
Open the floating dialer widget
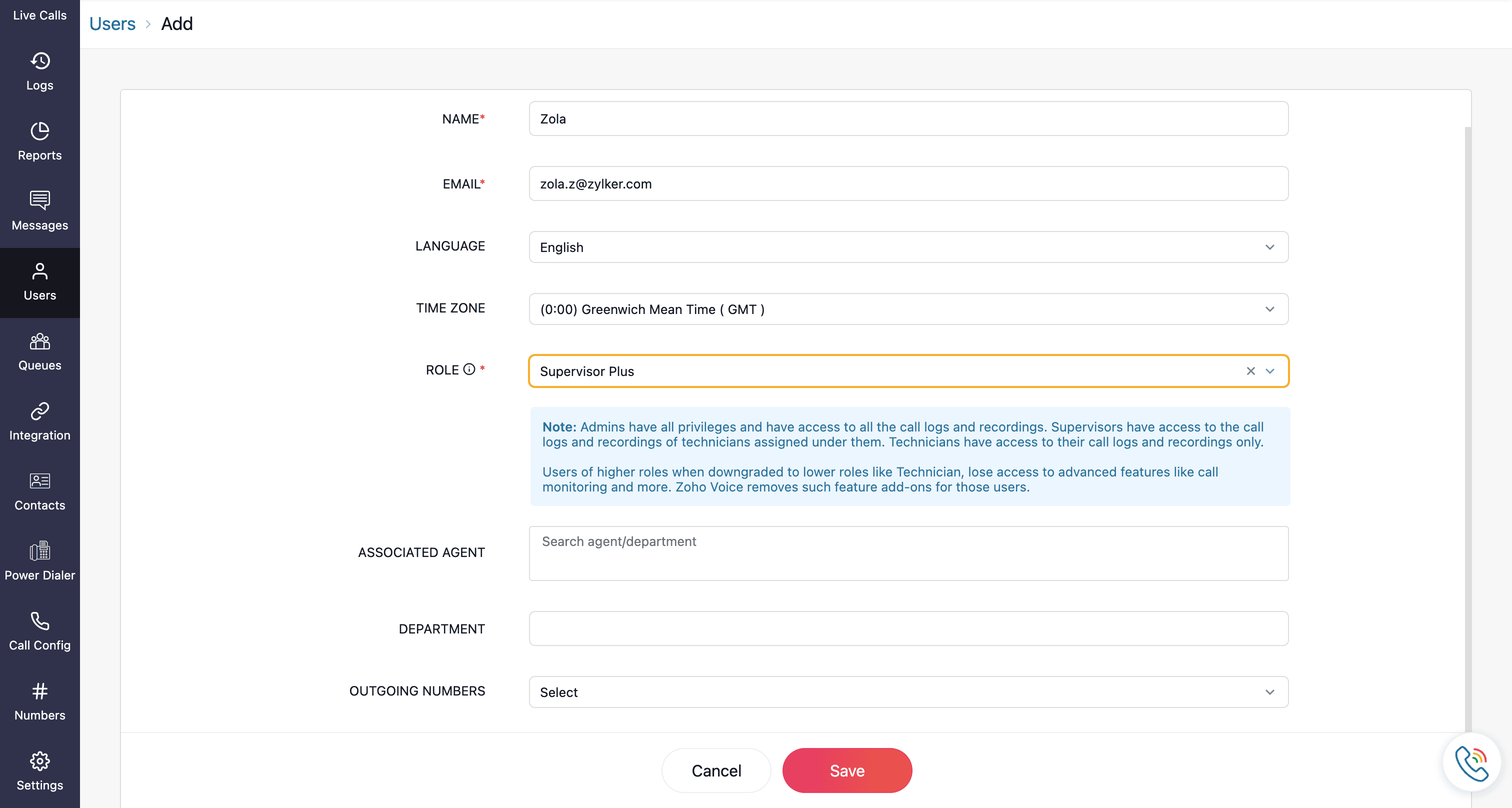click(1471, 761)
